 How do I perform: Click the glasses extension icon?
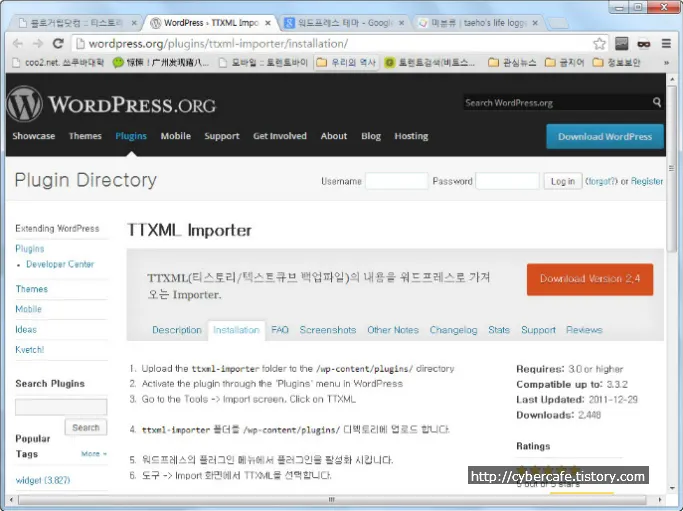644,44
